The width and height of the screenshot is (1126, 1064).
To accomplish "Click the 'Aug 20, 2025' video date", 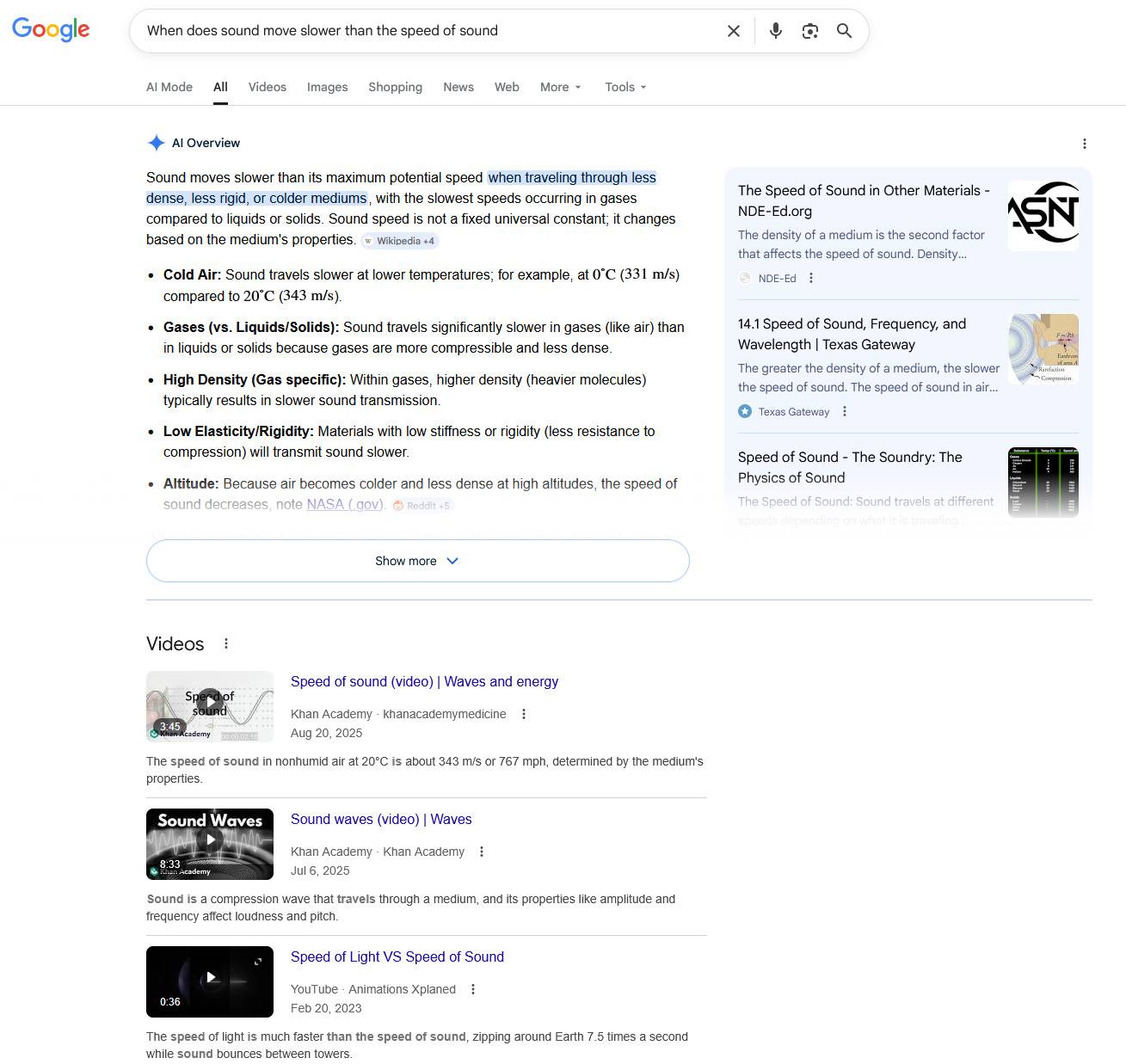I will (327, 733).
